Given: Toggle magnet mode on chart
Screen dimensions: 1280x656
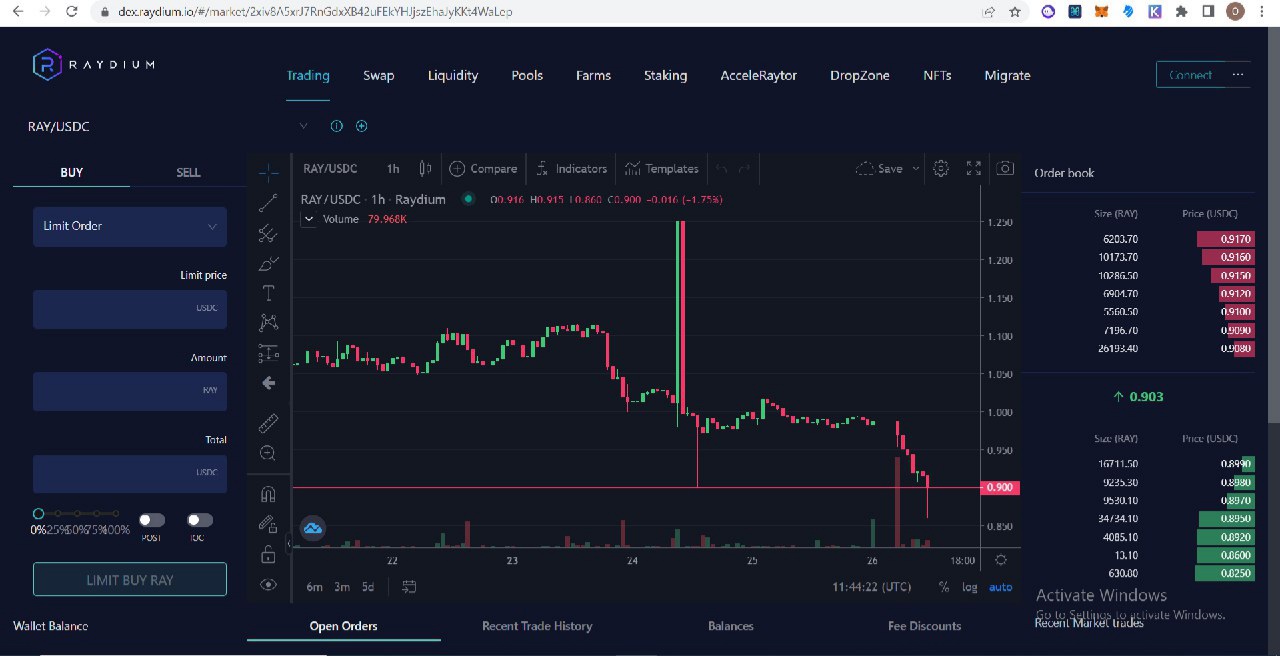Looking at the screenshot, I should coord(268,494).
